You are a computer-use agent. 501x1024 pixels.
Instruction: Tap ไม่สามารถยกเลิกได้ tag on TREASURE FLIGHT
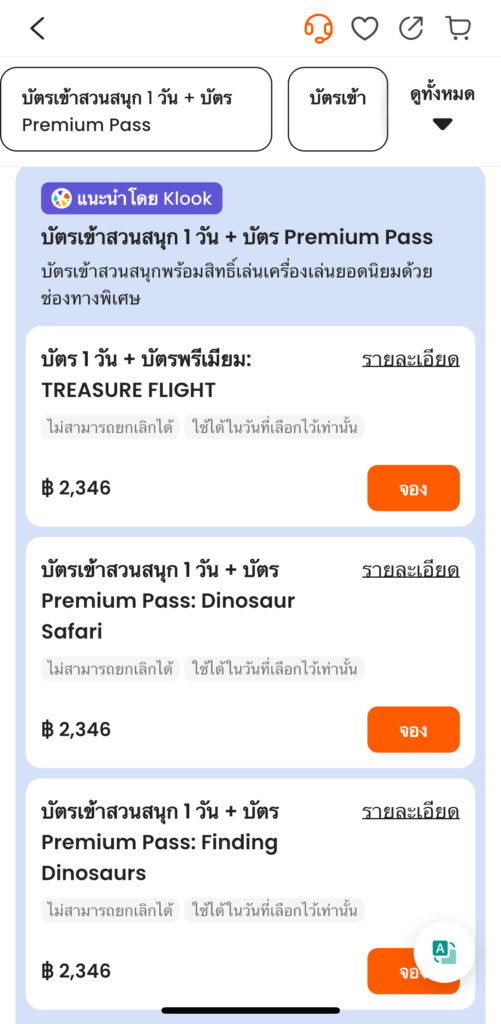point(110,428)
